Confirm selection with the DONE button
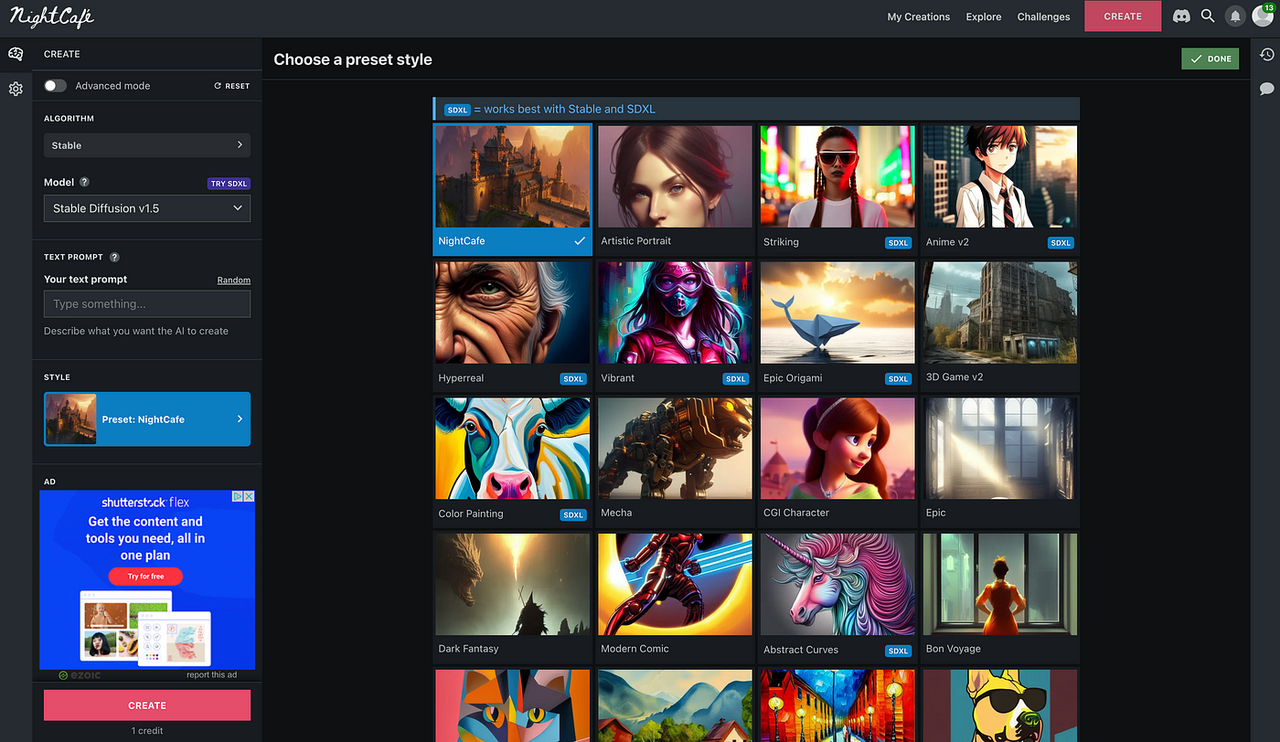Screen dimensions: 1280x742 click(1210, 58)
